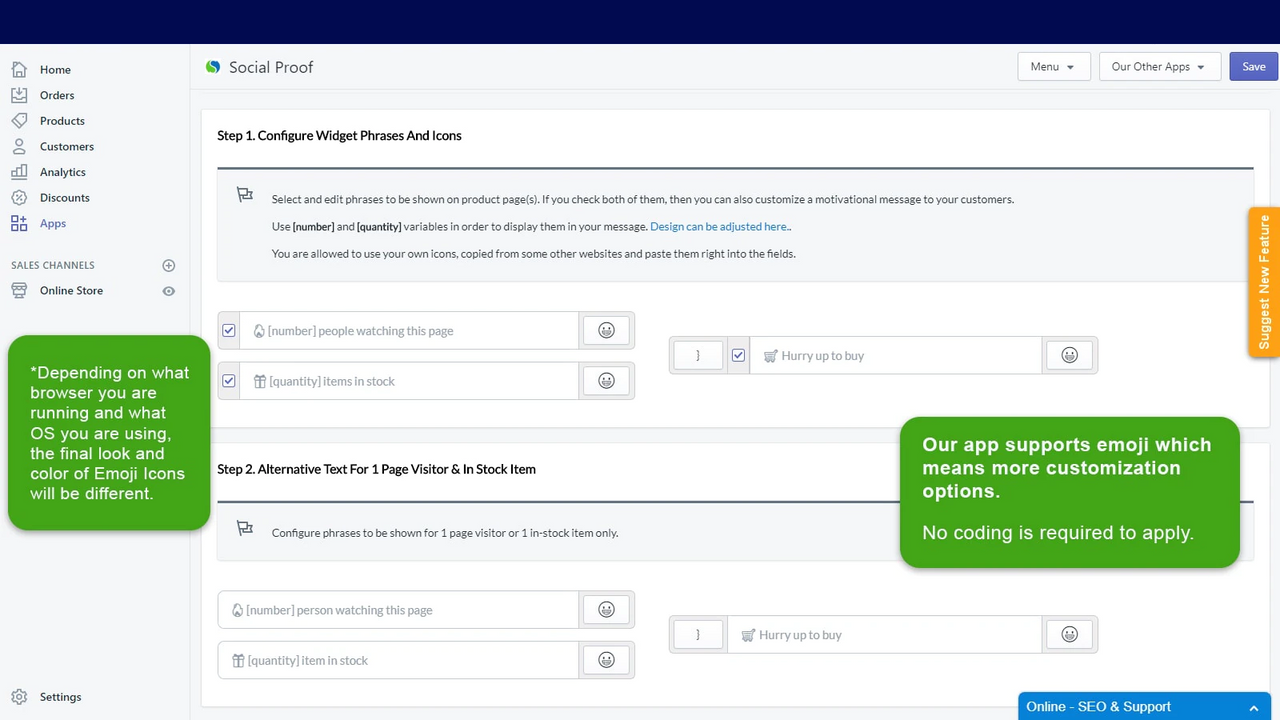Uncheck the '[quantity] items in stock' phrase

(x=229, y=380)
